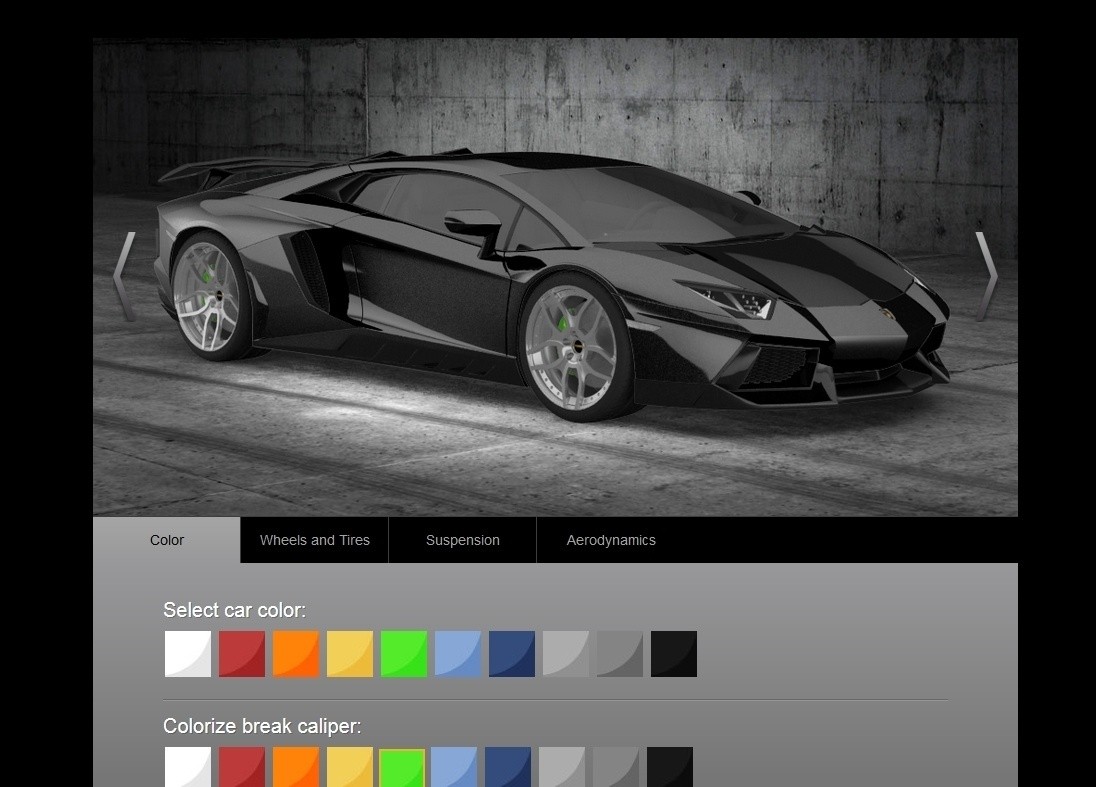Select orange car color swatch
The width and height of the screenshot is (1096, 787).
pos(296,654)
